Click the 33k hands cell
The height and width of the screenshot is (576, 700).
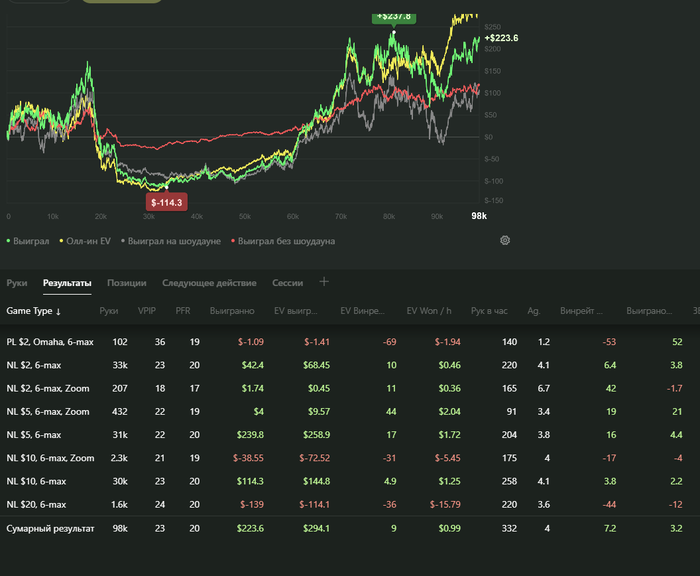click(x=120, y=365)
